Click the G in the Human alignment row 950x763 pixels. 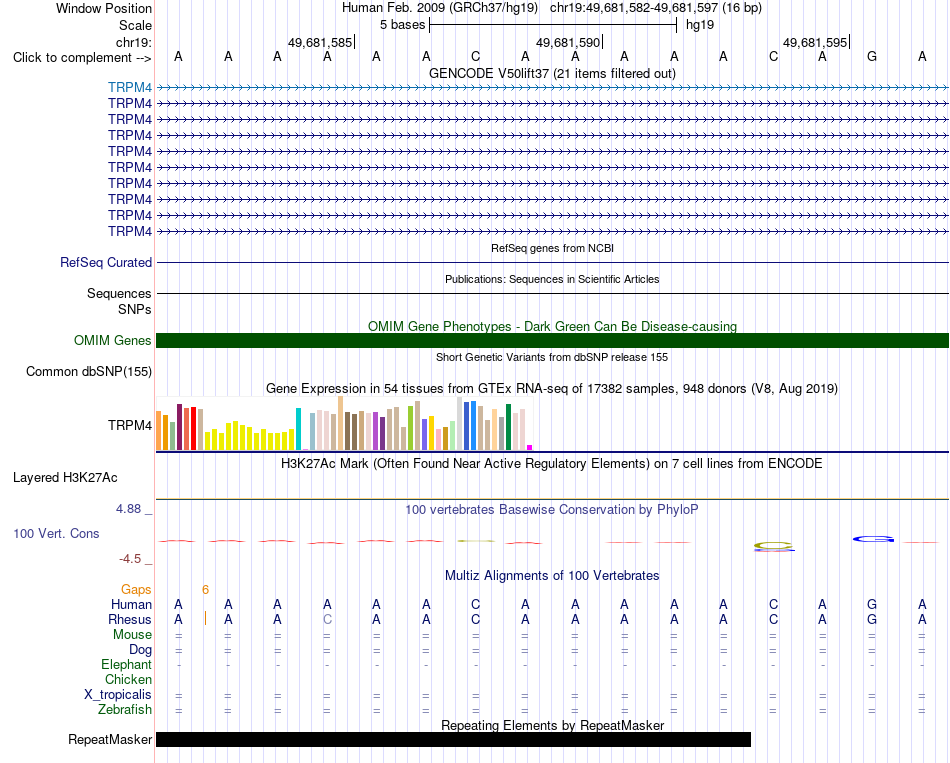click(x=872, y=604)
